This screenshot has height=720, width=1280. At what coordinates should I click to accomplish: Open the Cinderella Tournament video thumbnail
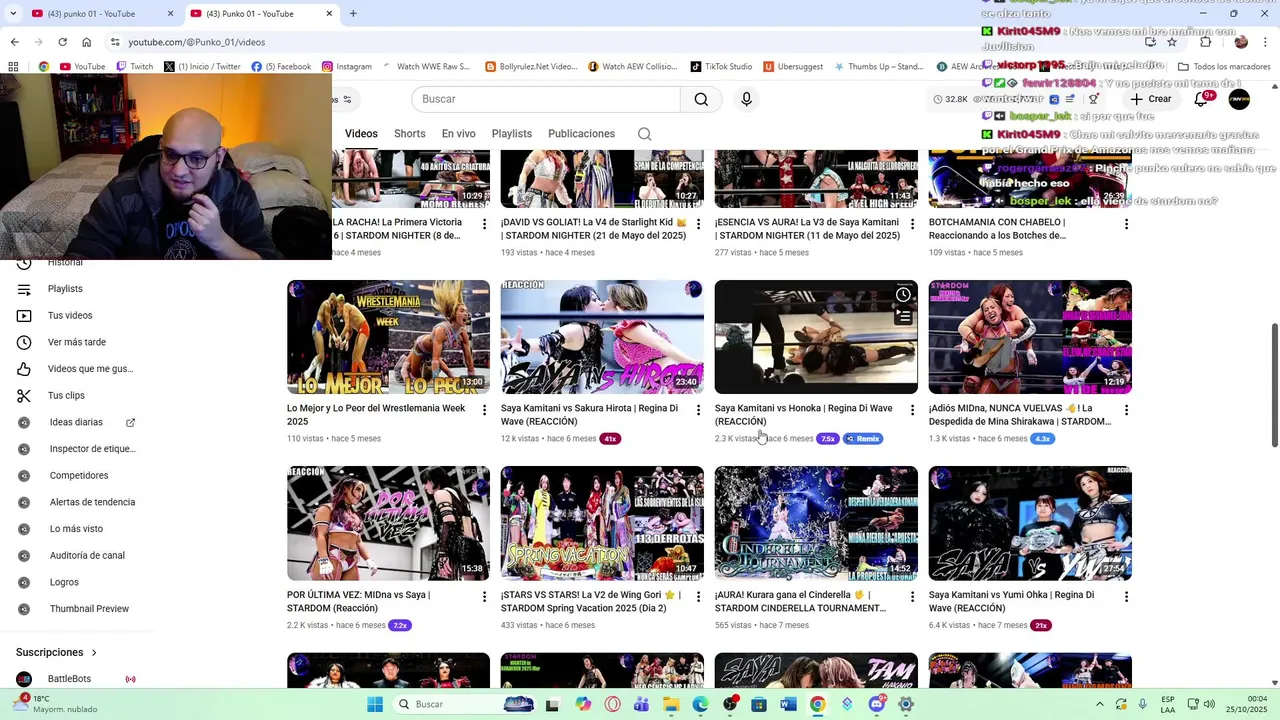816,523
